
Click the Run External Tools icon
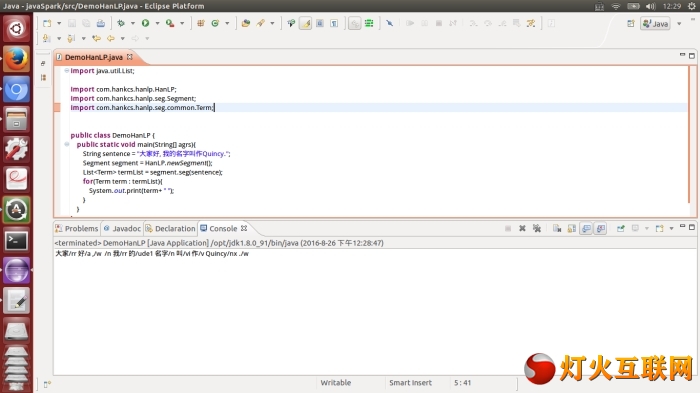[x=170, y=23]
